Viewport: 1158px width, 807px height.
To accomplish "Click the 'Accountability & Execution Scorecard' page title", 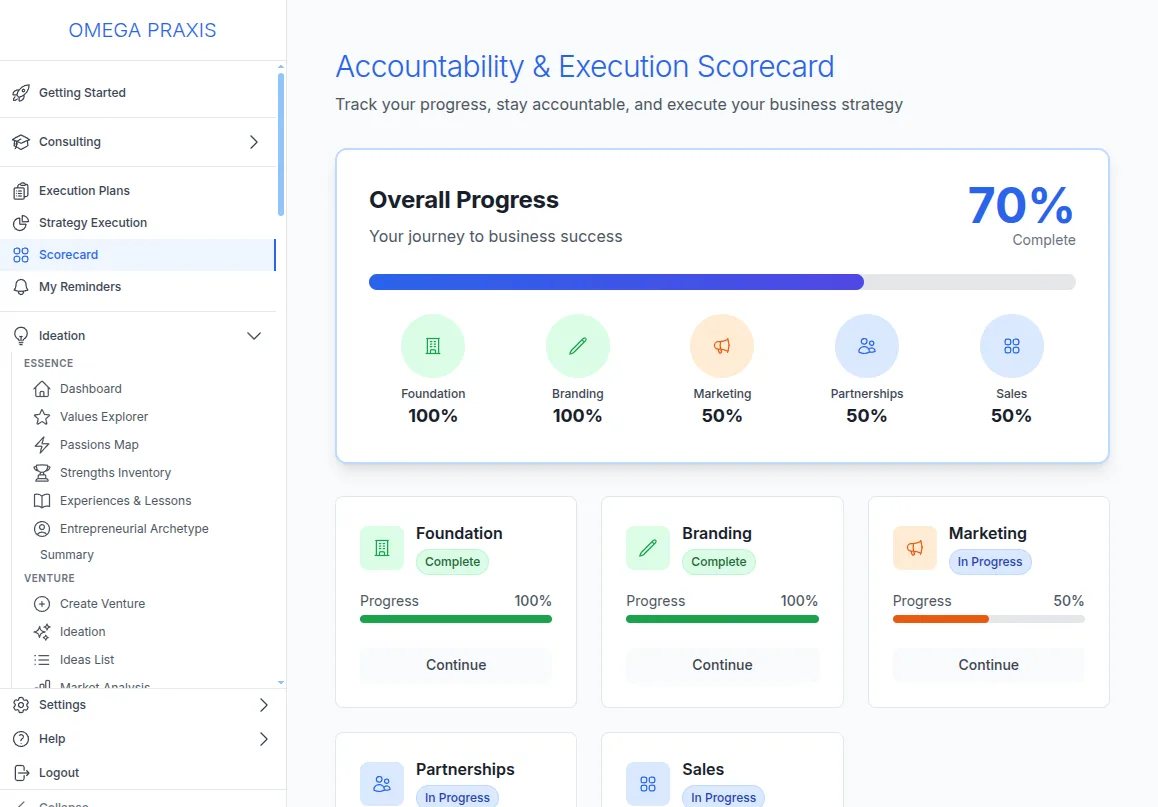I will click(585, 66).
